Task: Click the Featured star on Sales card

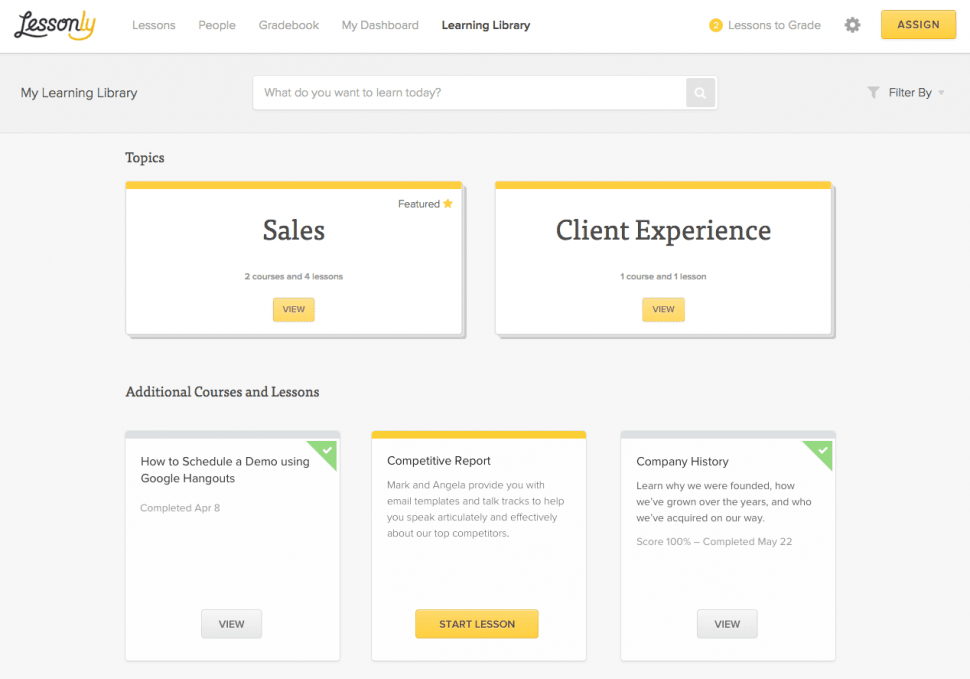Action: pyautogui.click(x=448, y=204)
